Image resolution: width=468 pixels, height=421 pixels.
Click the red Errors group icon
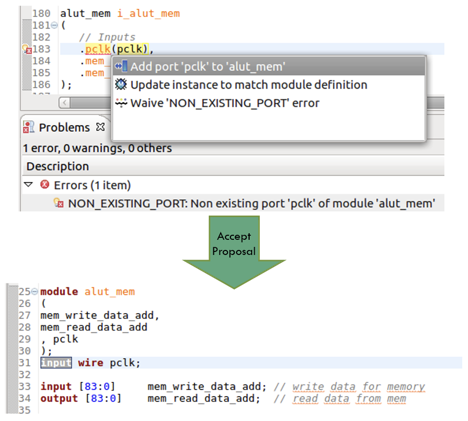pos(45,184)
